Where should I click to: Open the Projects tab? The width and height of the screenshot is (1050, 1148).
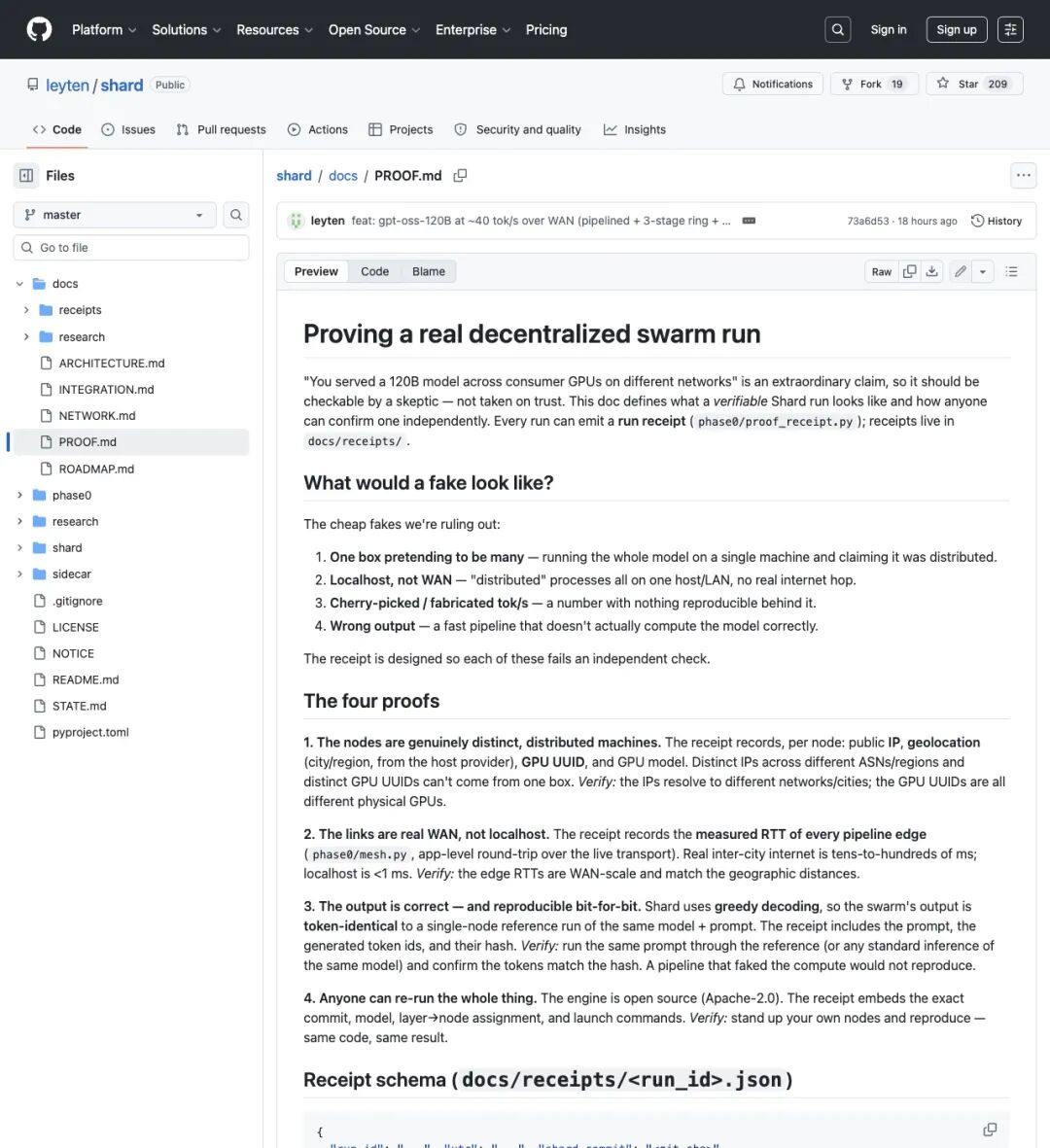tap(401, 129)
